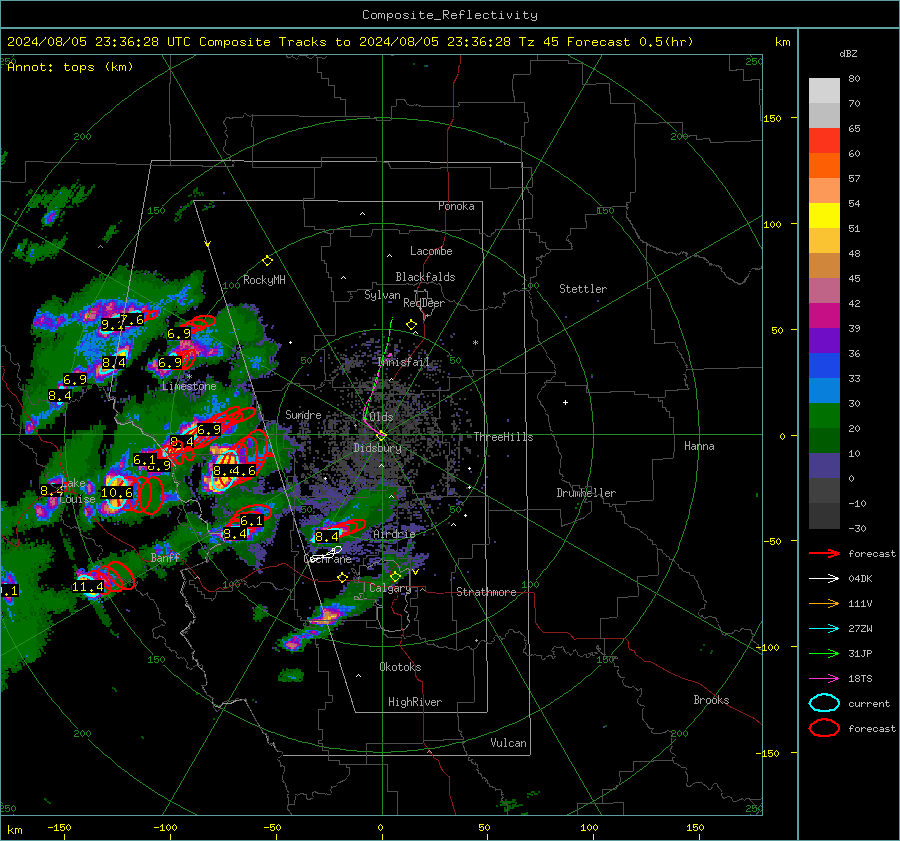This screenshot has width=900, height=841.
Task: Click the -30 value on dBZ scale
Action: tap(857, 528)
